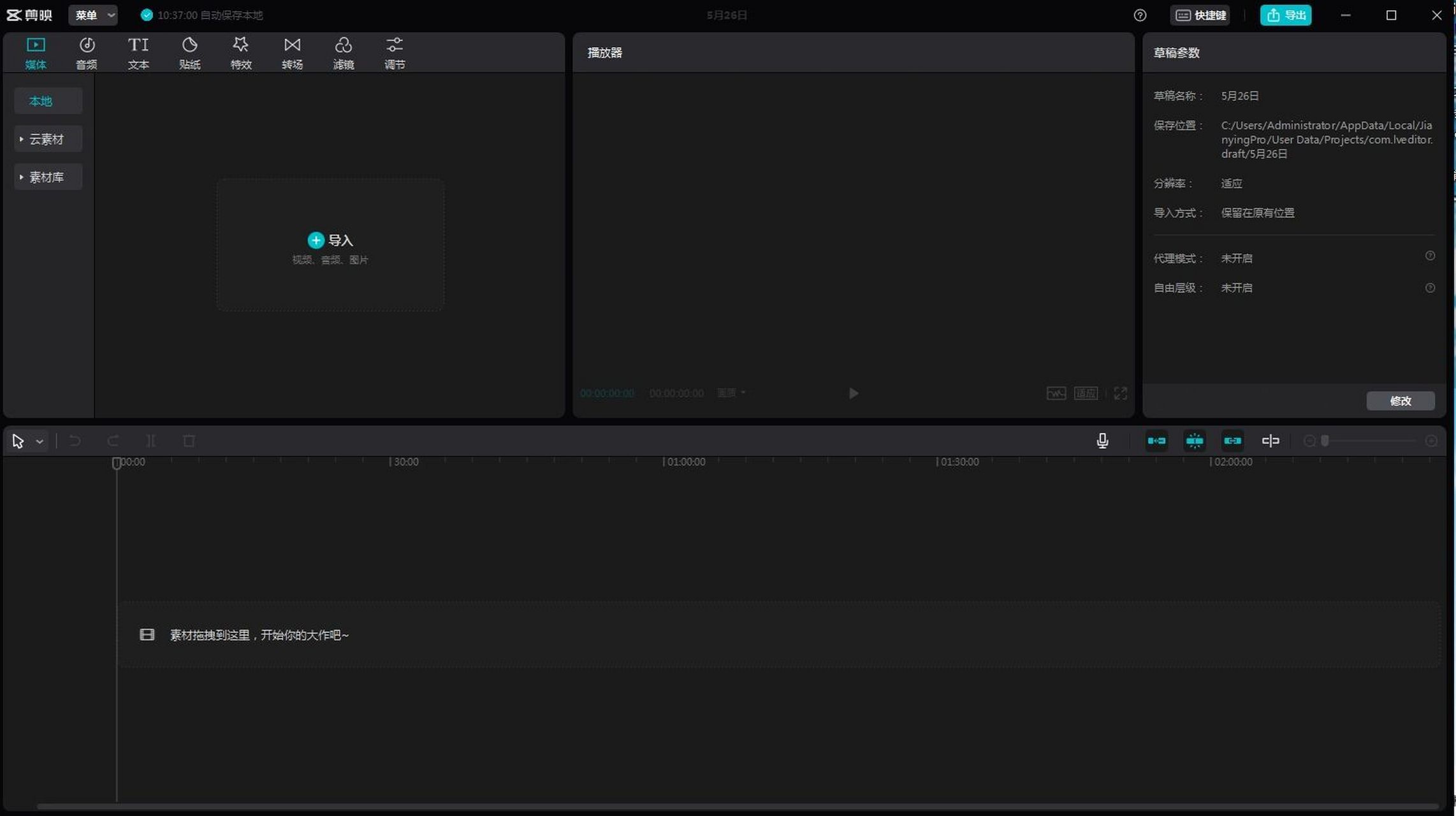Click the split clip icon
The height and width of the screenshot is (816, 1456).
[150, 441]
